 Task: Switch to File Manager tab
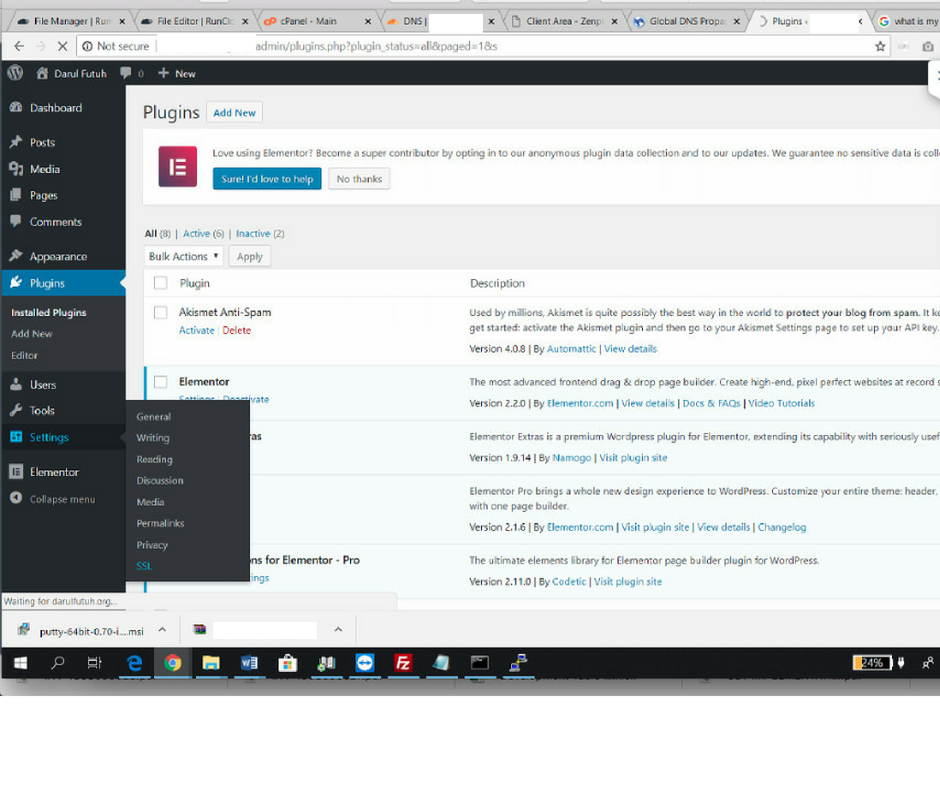coord(71,21)
